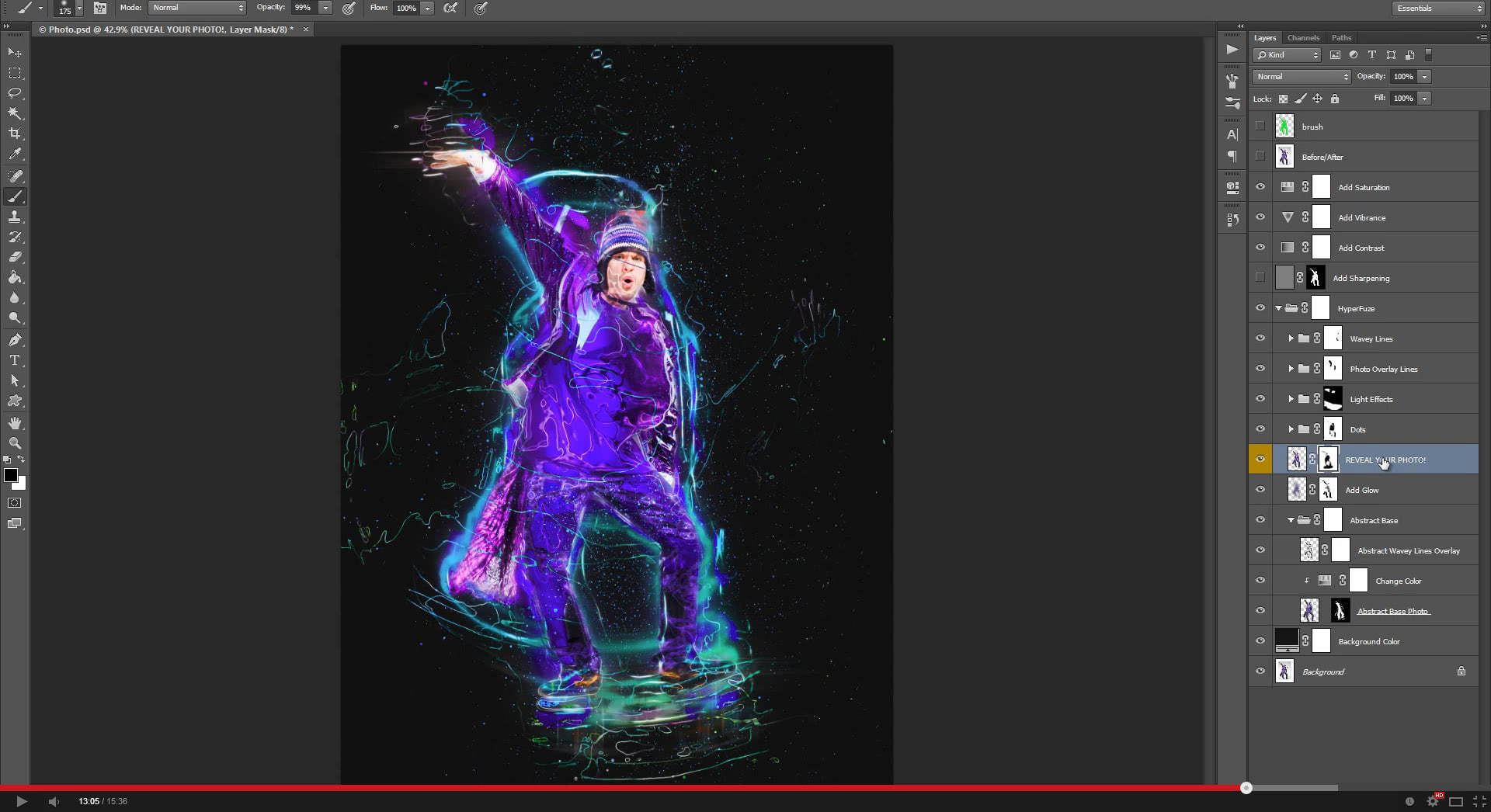
Task: Play the video from the playback bar
Action: click(23, 800)
